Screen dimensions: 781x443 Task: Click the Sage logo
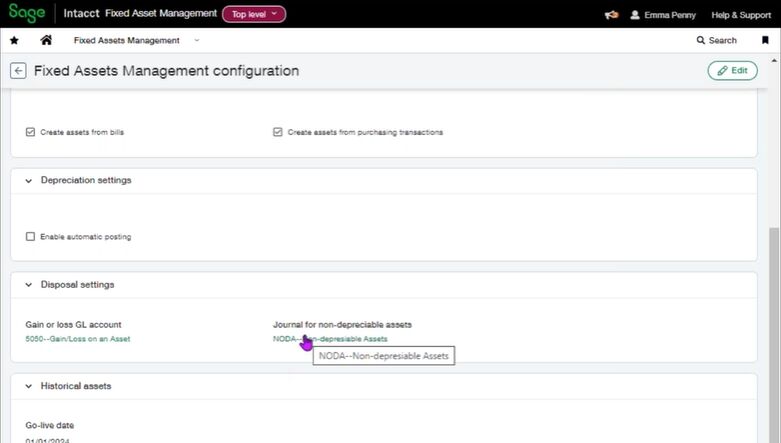pos(27,13)
